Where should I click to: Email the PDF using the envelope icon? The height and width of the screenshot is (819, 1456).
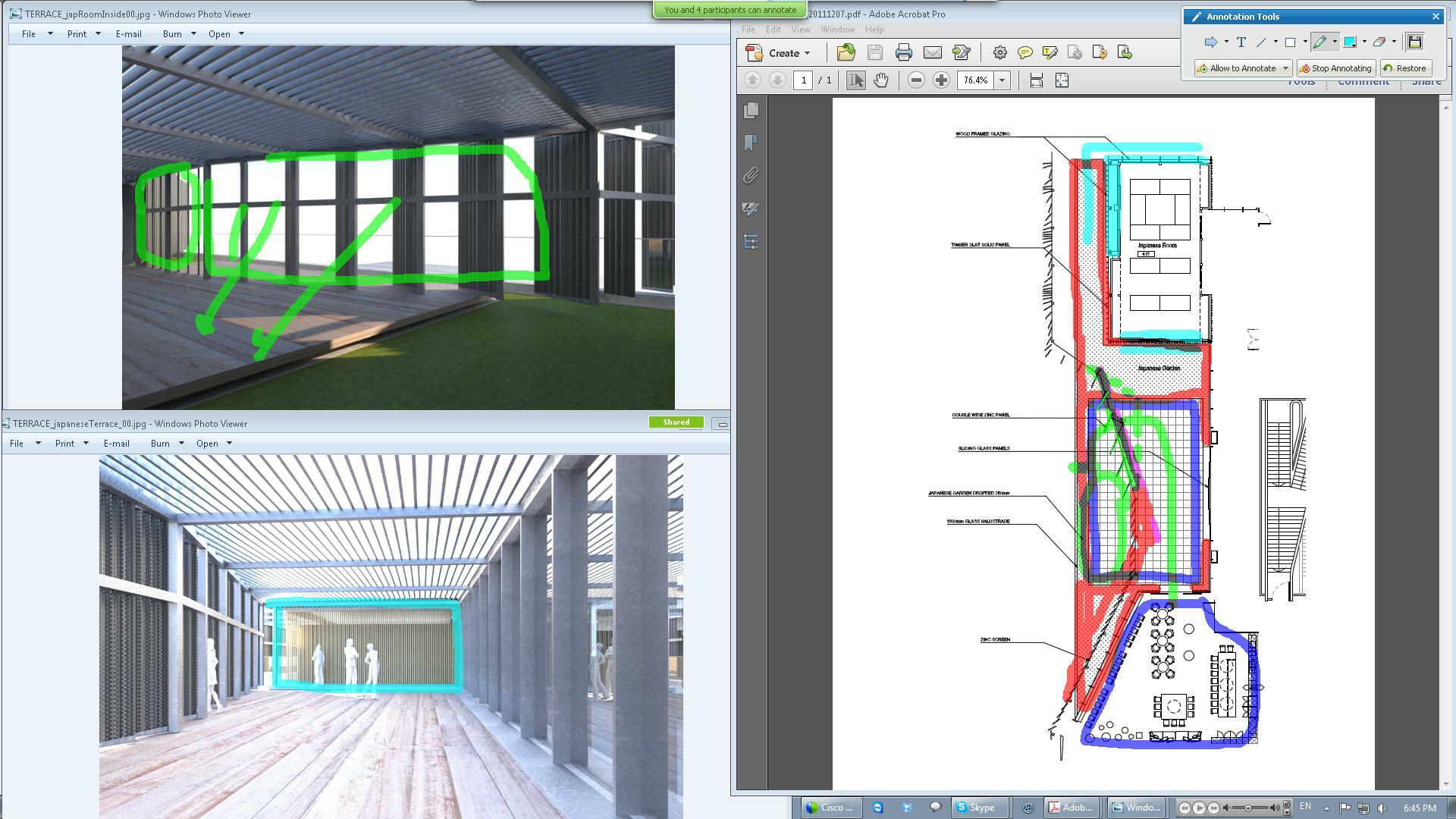coord(932,52)
